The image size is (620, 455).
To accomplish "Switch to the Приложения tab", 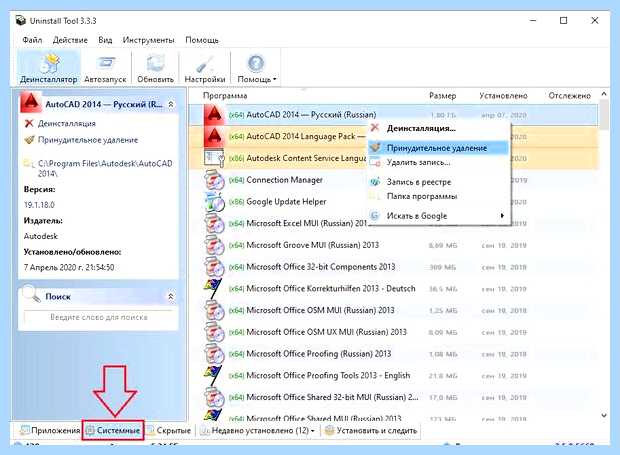I will pyautogui.click(x=50, y=430).
